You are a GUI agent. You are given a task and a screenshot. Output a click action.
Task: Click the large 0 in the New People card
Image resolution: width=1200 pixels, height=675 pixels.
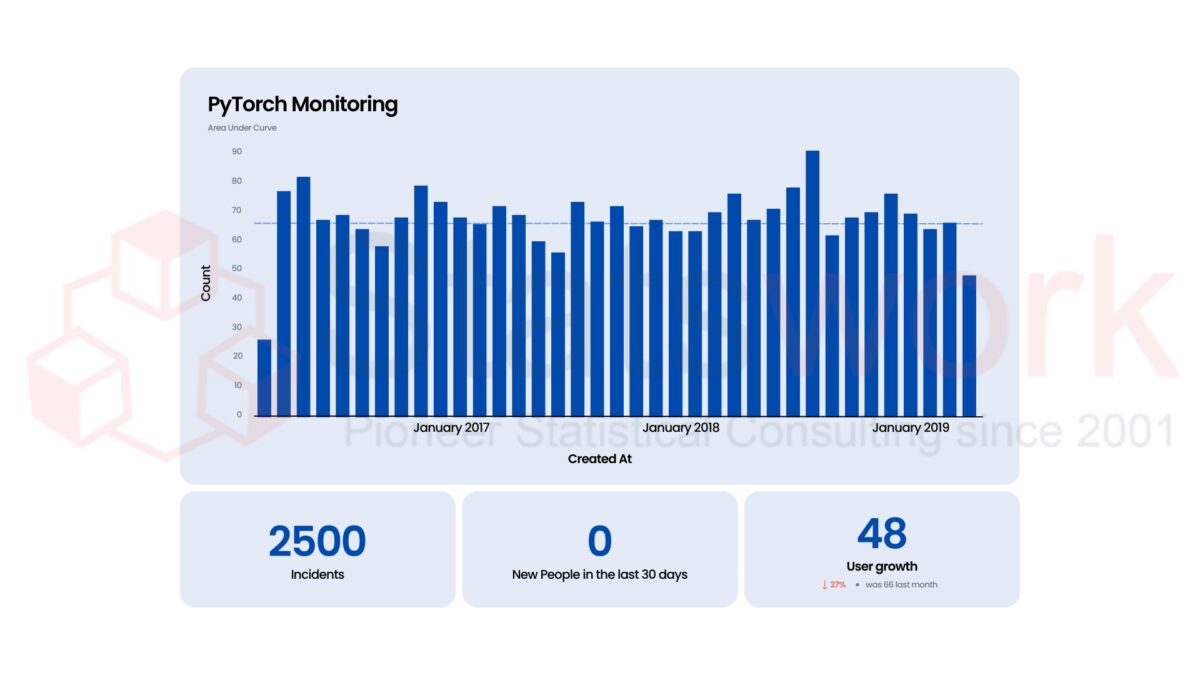(x=599, y=541)
